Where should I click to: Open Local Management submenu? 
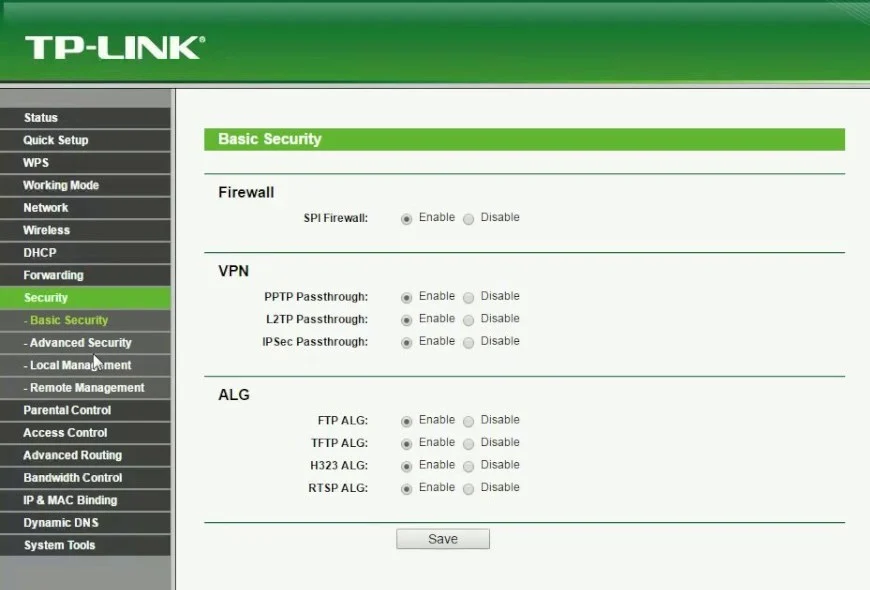(85, 365)
